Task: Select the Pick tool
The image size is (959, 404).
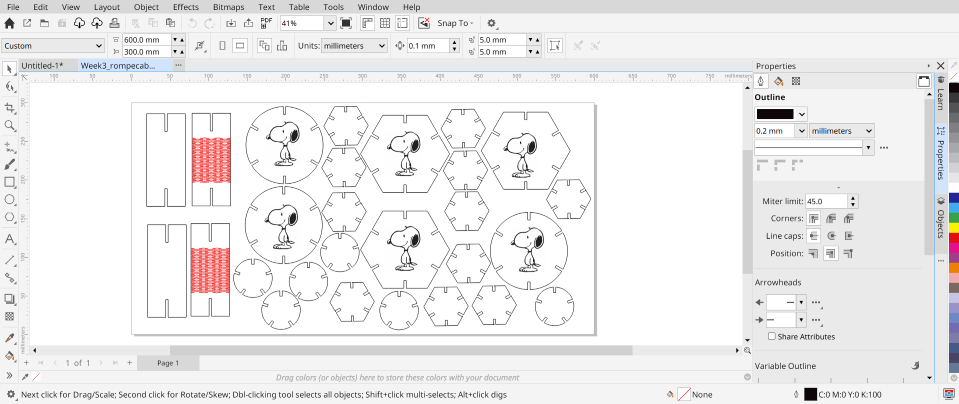Action: click(x=9, y=68)
